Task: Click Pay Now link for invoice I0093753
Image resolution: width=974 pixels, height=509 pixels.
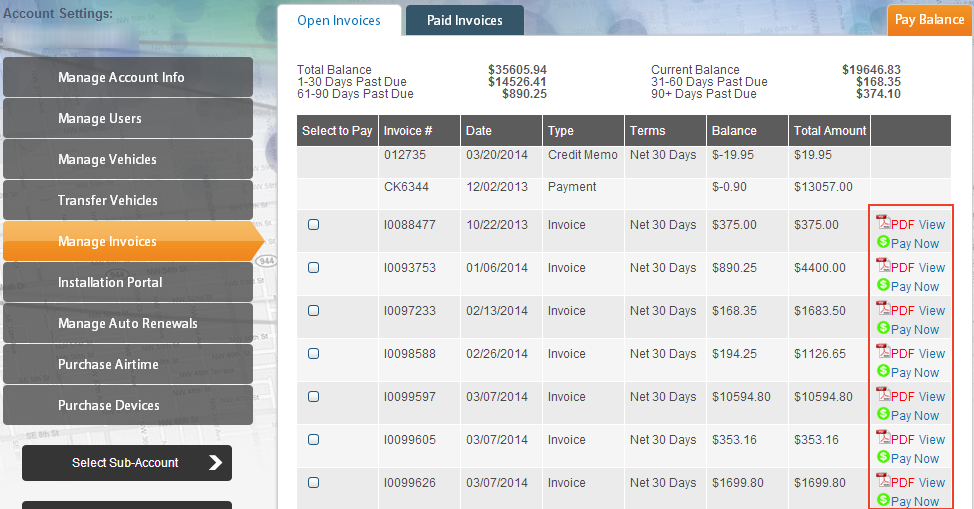Action: [x=915, y=287]
